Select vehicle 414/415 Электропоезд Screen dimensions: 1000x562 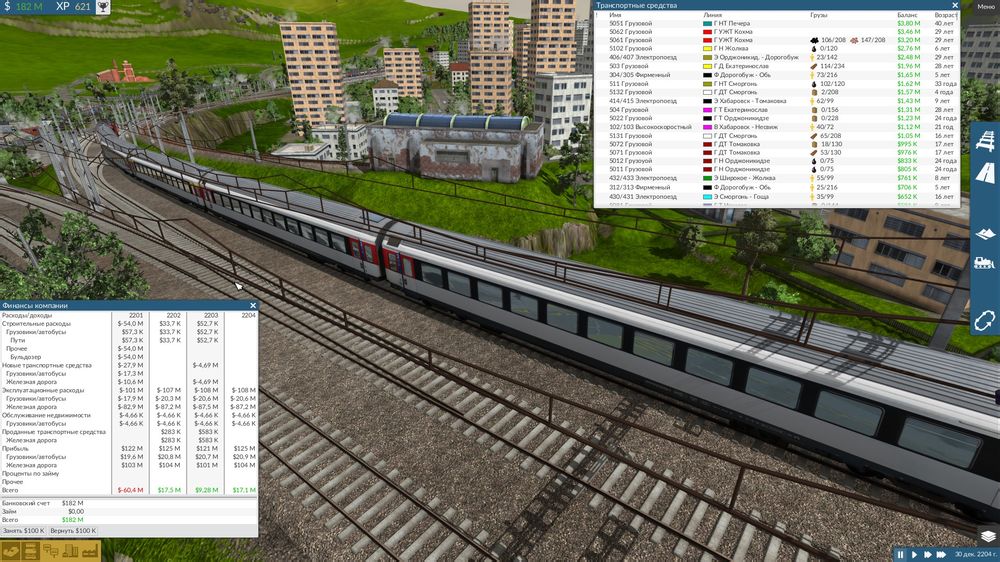pyautogui.click(x=642, y=101)
